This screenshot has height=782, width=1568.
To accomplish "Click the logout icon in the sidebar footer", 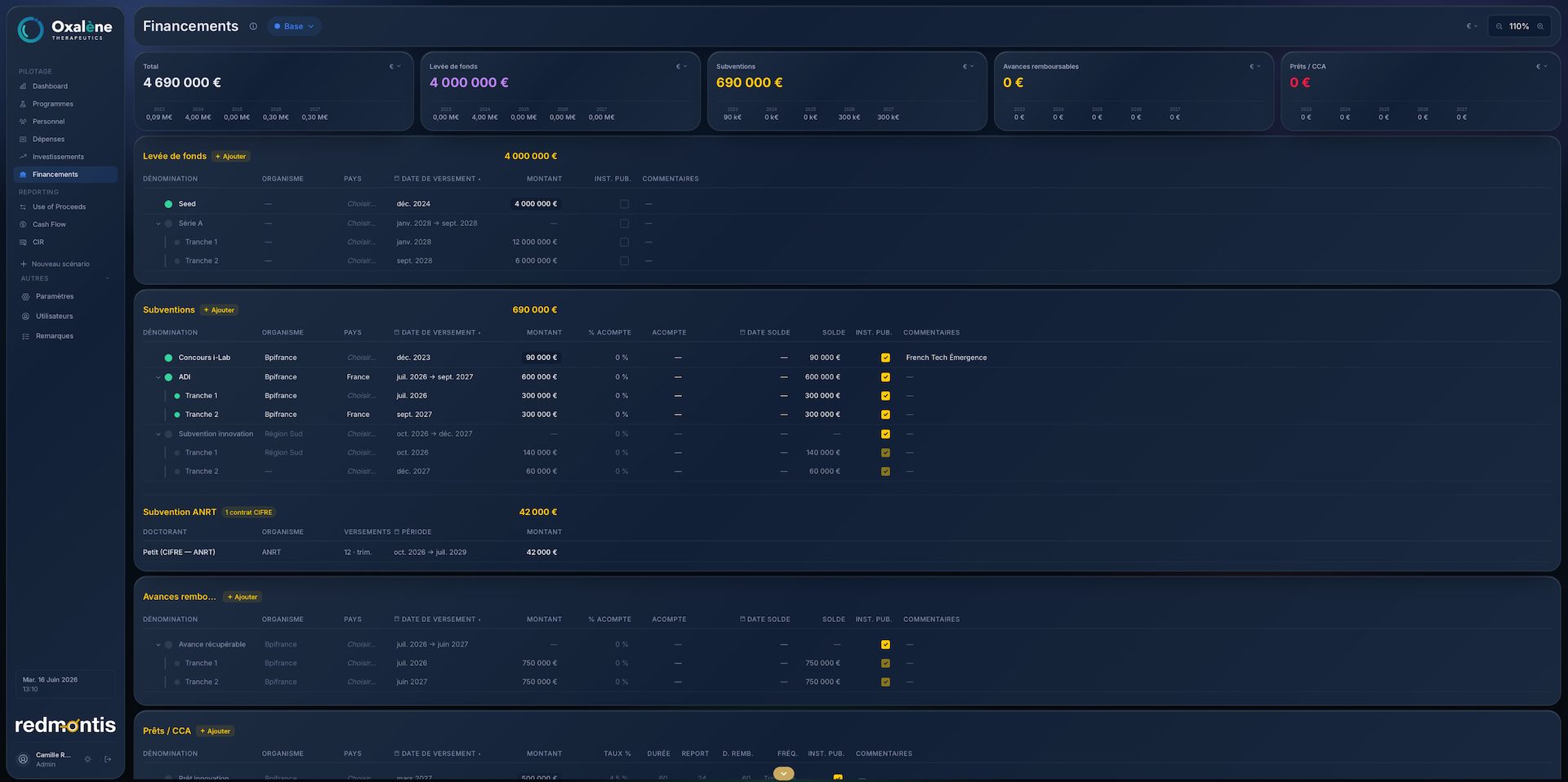I will [x=108, y=759].
